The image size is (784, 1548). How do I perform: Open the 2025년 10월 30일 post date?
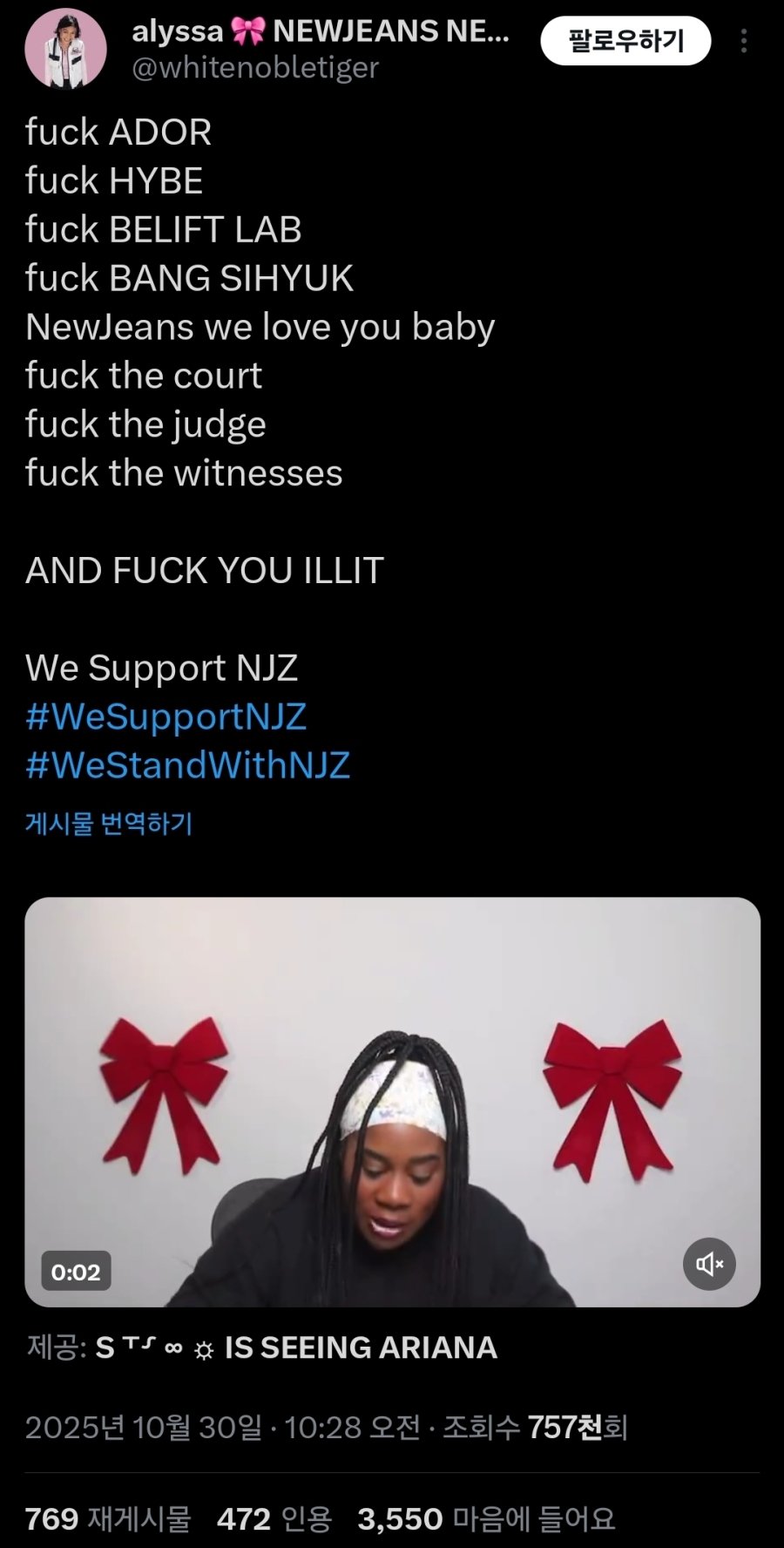pos(143,1428)
